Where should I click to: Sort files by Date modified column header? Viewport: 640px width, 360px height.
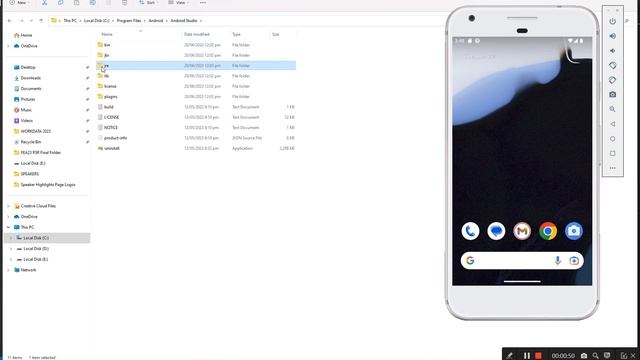click(197, 34)
